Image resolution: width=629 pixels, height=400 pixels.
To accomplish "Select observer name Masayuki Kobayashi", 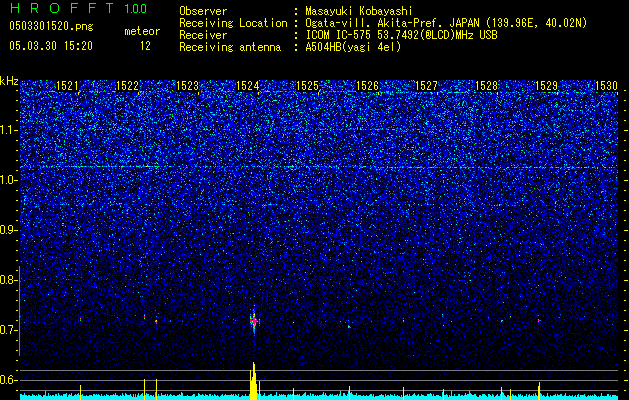I will (359, 11).
